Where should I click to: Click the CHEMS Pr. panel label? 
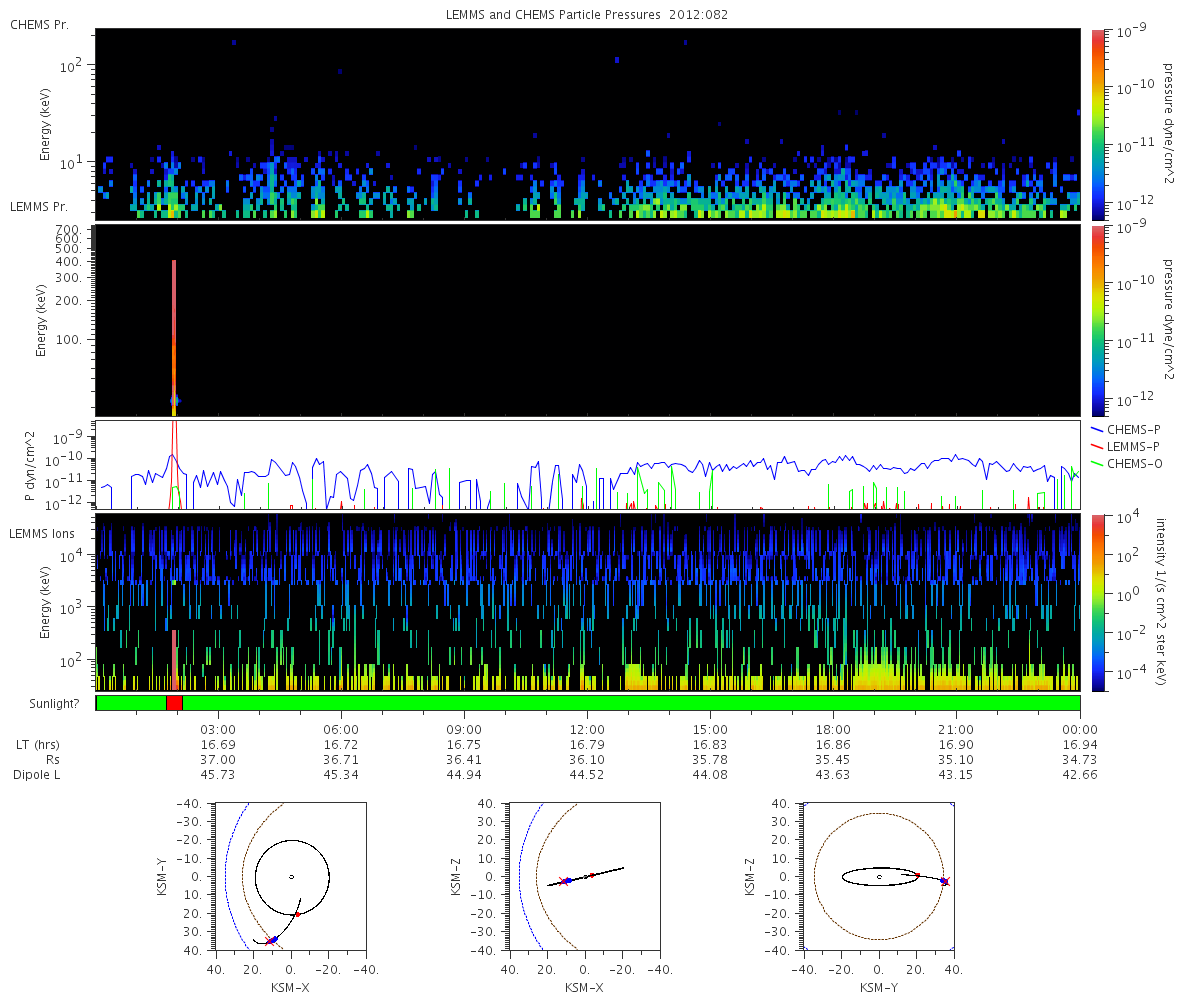[x=39, y=24]
